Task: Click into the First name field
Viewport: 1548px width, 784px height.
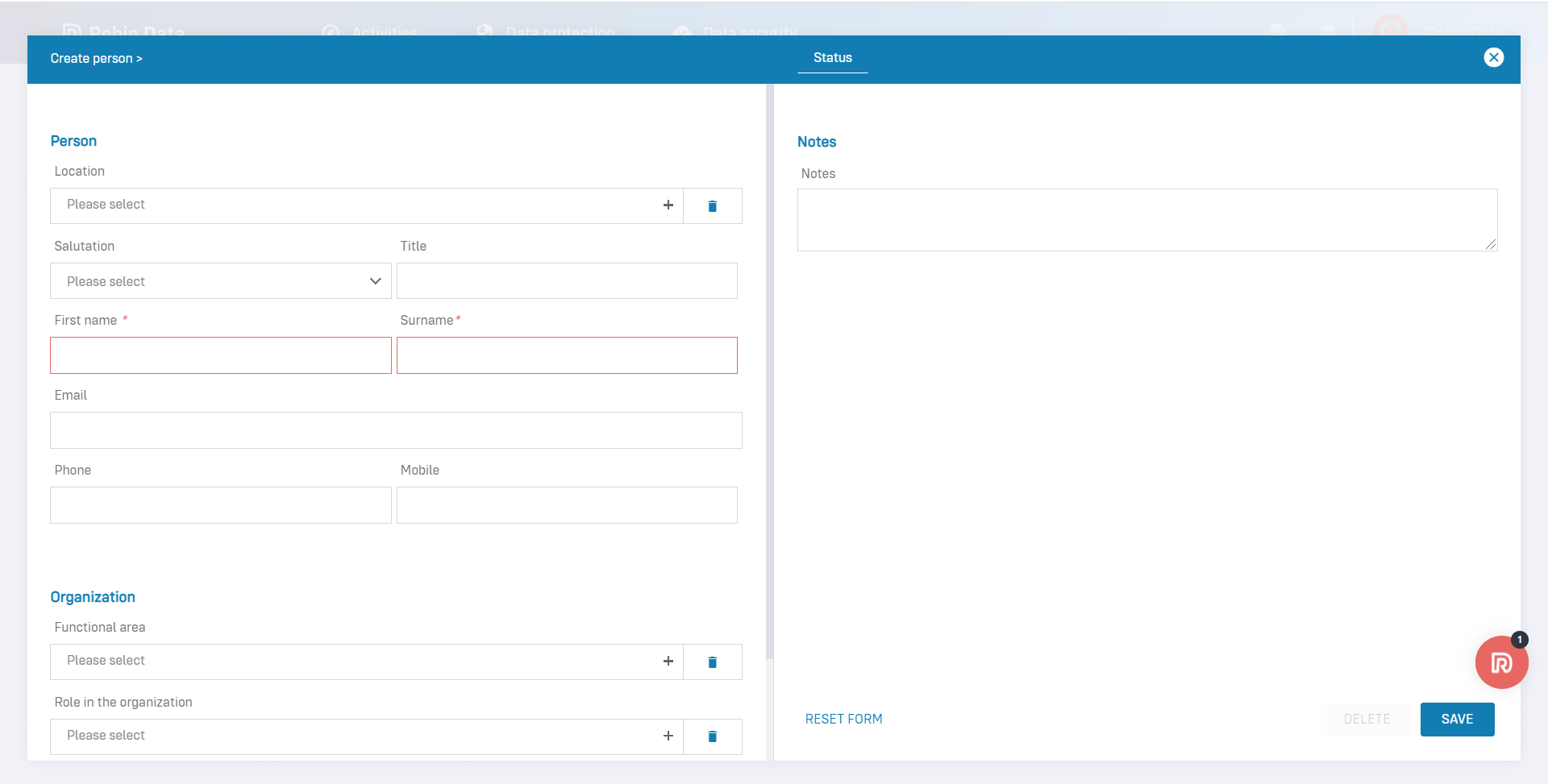Action: 220,355
